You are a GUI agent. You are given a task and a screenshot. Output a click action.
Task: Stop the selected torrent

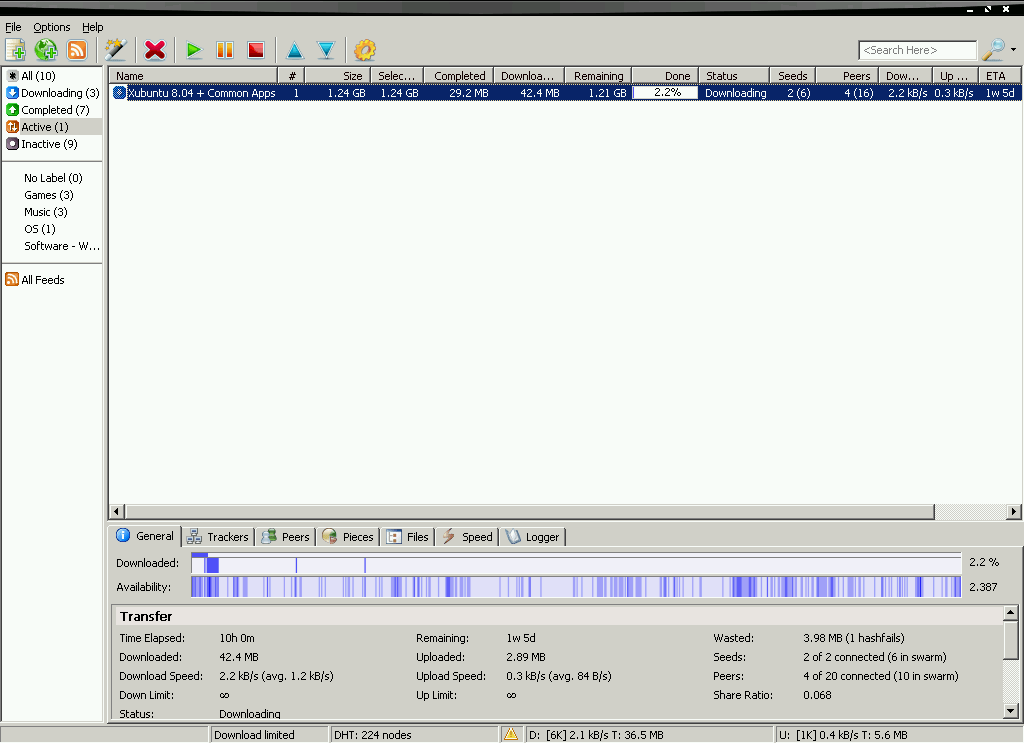click(x=255, y=50)
